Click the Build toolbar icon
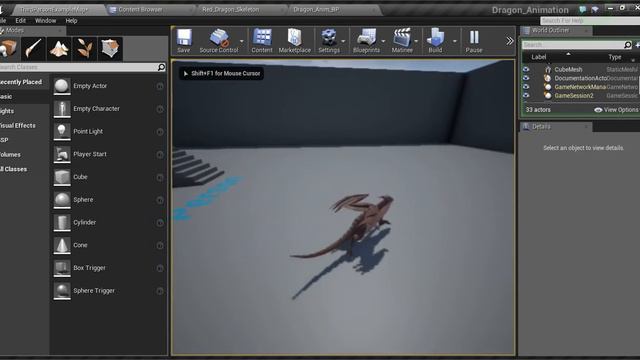 (x=435, y=41)
